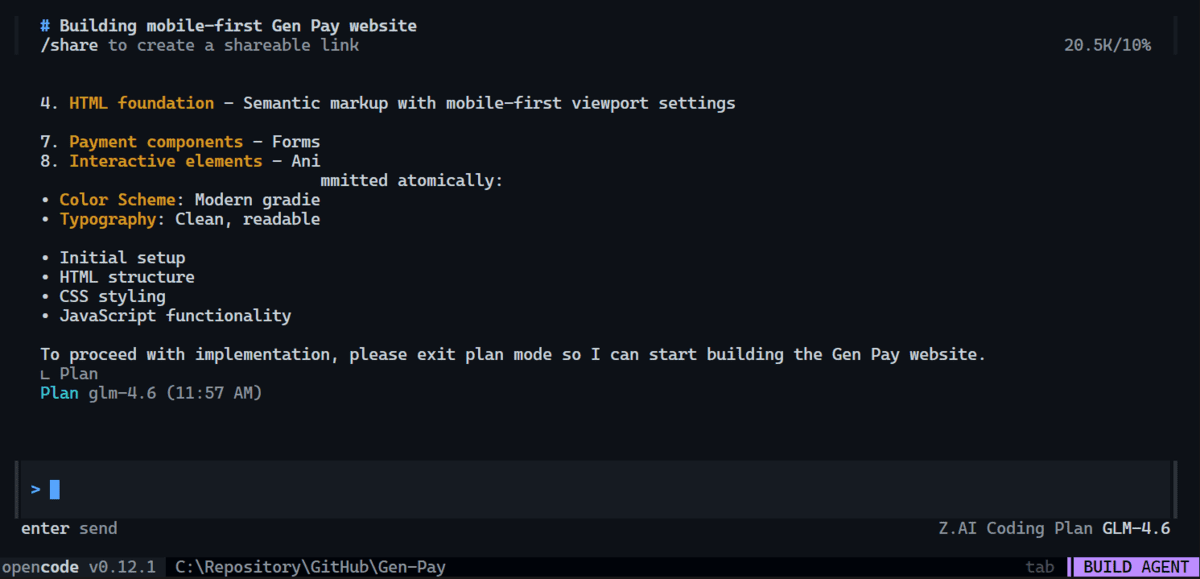The image size is (1200, 579).
Task: Click the /share command to create shareable link
Action: pyautogui.click(x=68, y=44)
